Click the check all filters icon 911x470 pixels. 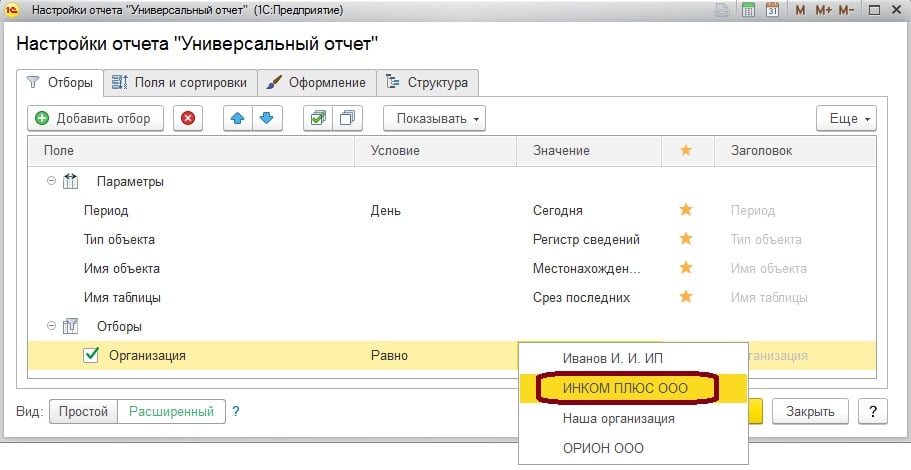pos(318,118)
